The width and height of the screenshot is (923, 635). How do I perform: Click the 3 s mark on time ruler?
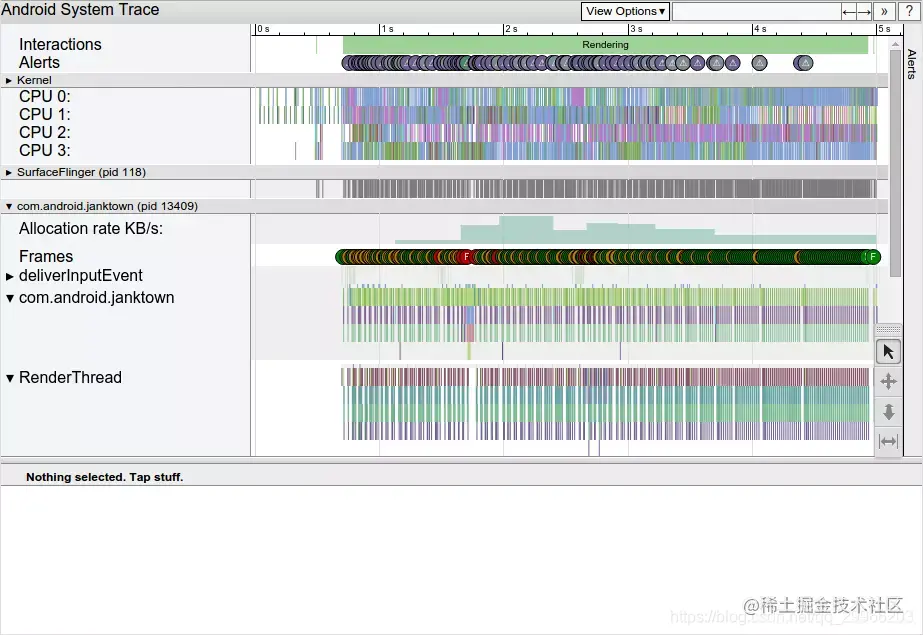(x=636, y=29)
